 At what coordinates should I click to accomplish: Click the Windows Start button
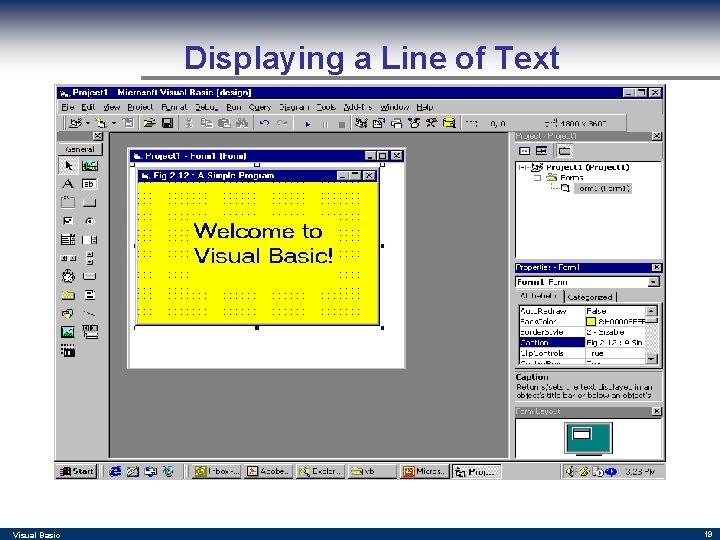[x=77, y=471]
